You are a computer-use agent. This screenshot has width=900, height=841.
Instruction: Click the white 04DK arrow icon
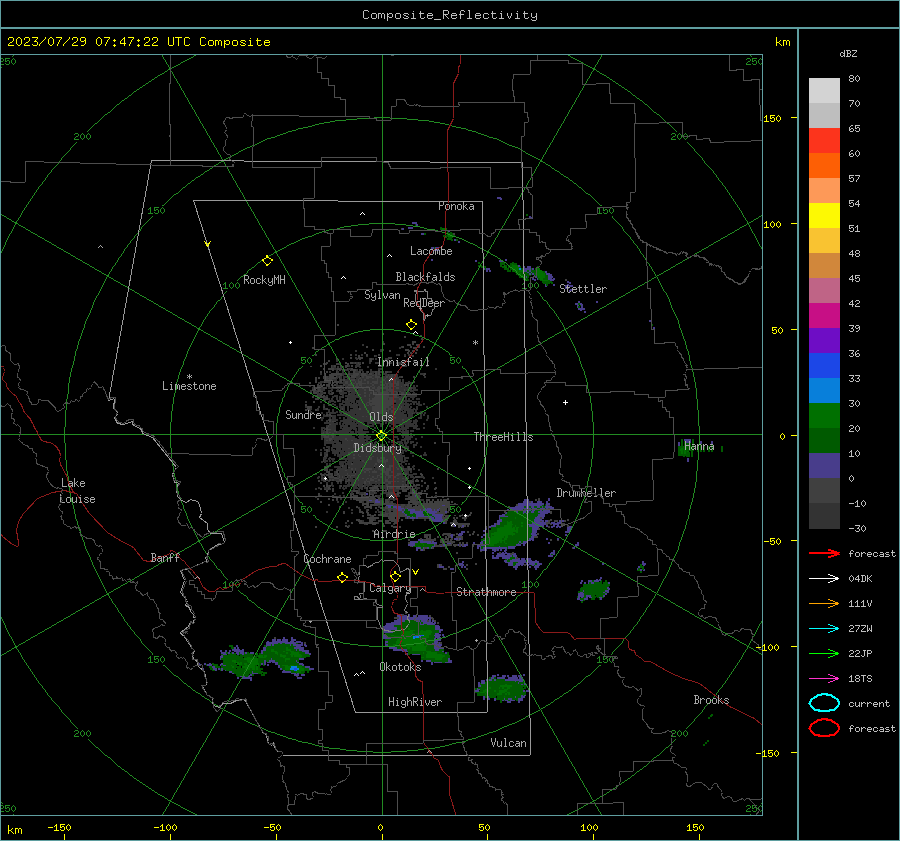tap(824, 579)
